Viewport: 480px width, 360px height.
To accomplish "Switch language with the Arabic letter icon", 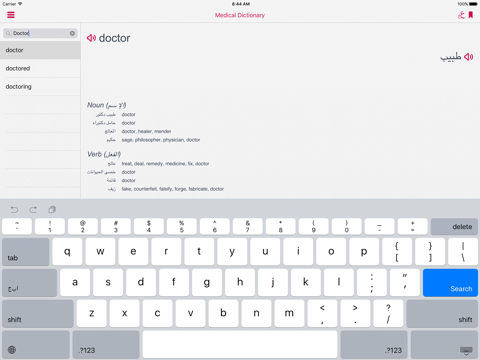I will (461, 15).
